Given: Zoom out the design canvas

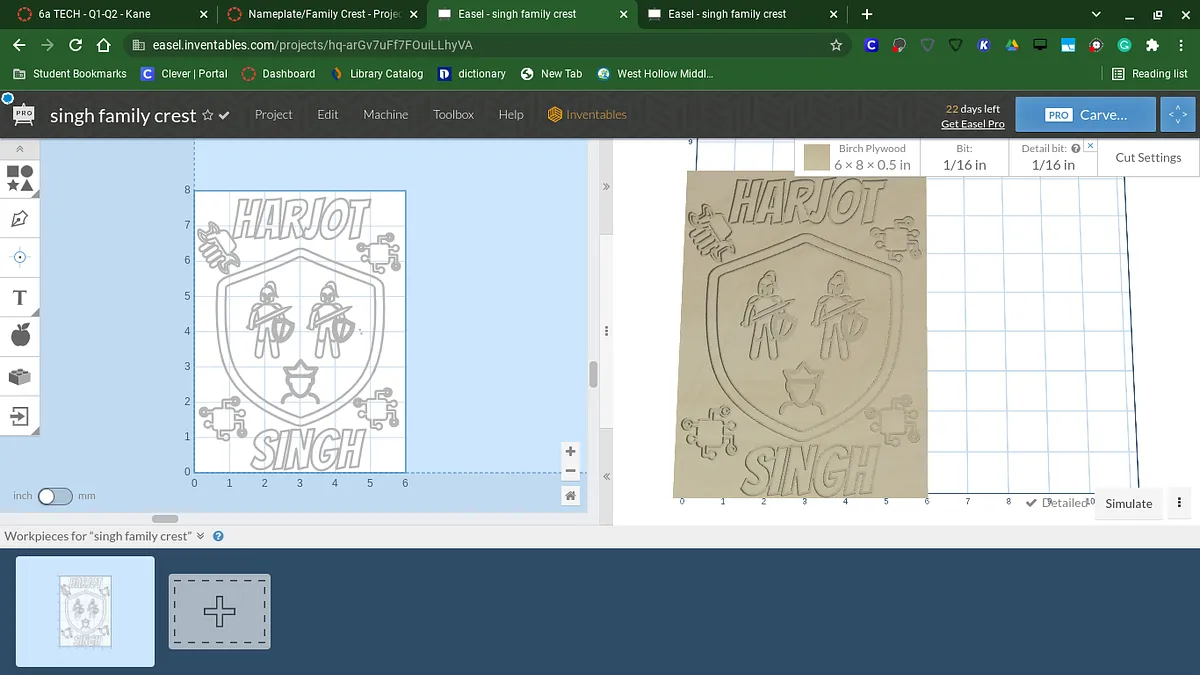Looking at the screenshot, I should click(570, 471).
